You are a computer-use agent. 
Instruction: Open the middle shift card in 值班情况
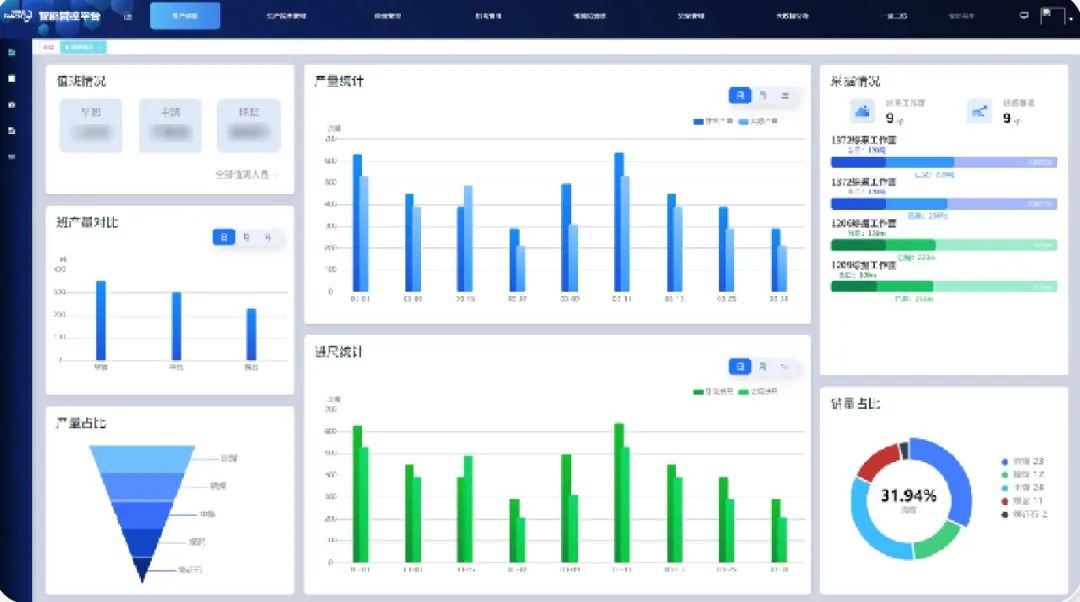click(170, 125)
